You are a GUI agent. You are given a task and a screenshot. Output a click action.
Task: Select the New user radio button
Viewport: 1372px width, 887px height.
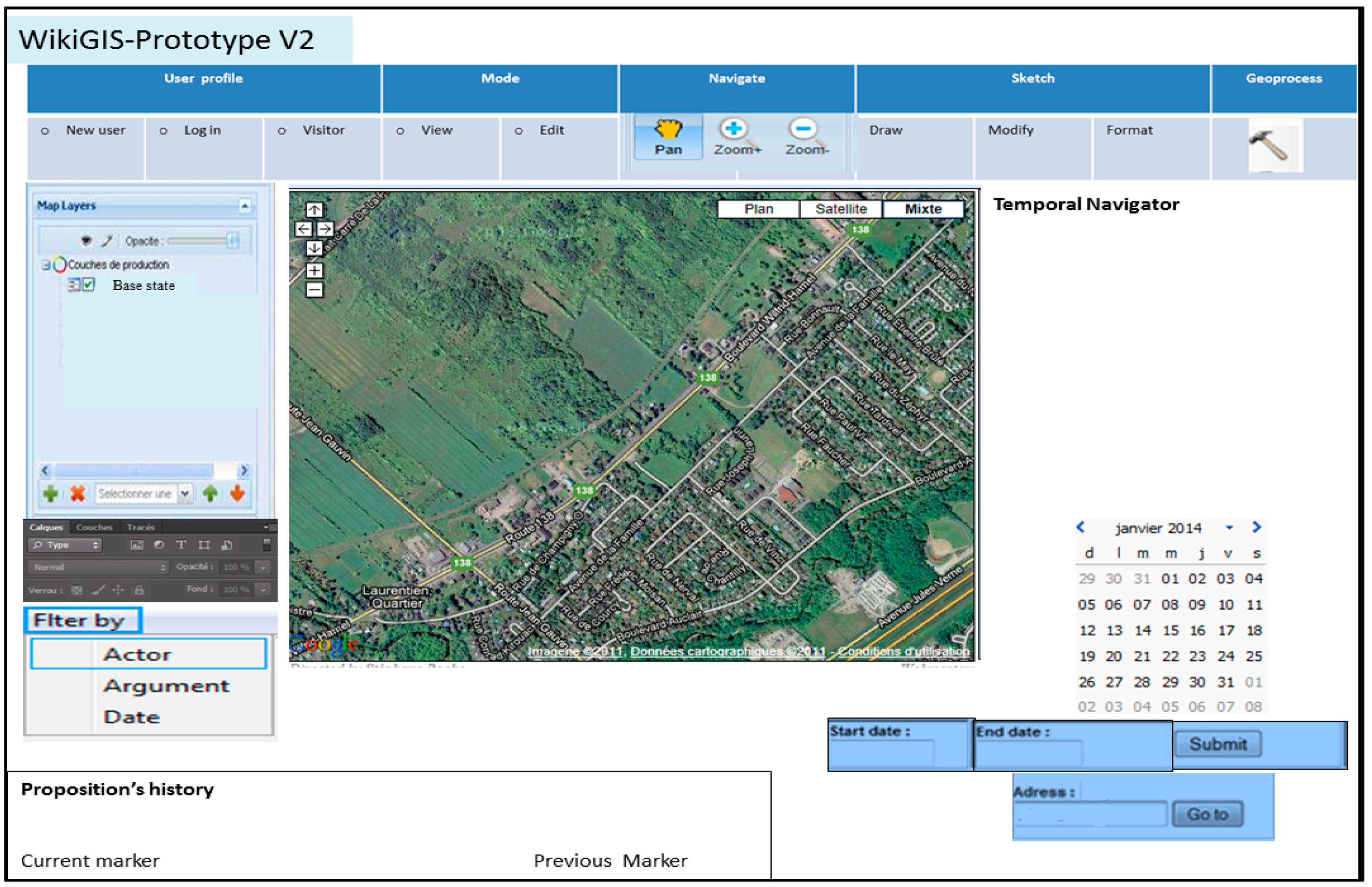coord(45,131)
